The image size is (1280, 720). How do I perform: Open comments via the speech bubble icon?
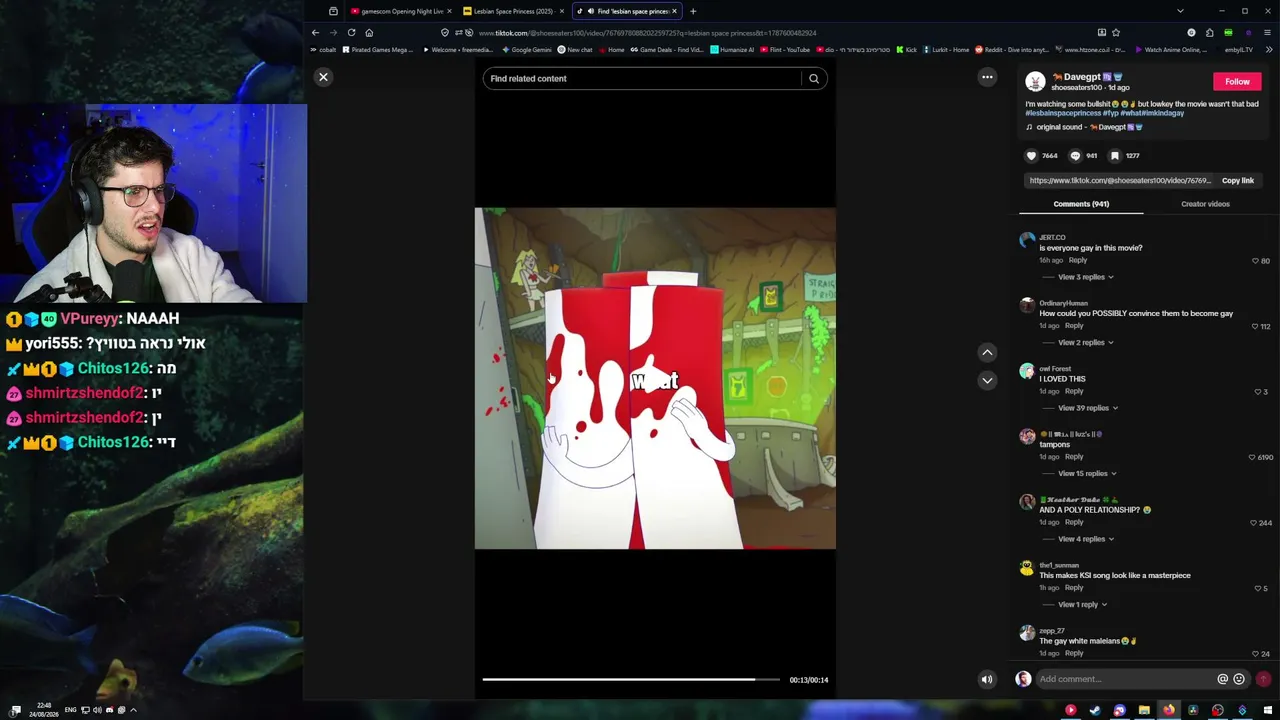pos(1075,156)
